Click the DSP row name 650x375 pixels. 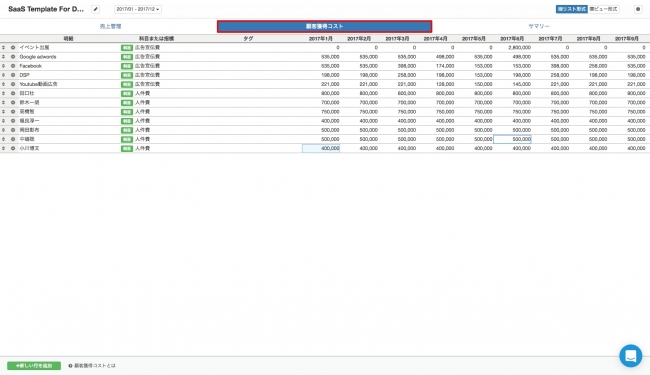tap(24, 75)
